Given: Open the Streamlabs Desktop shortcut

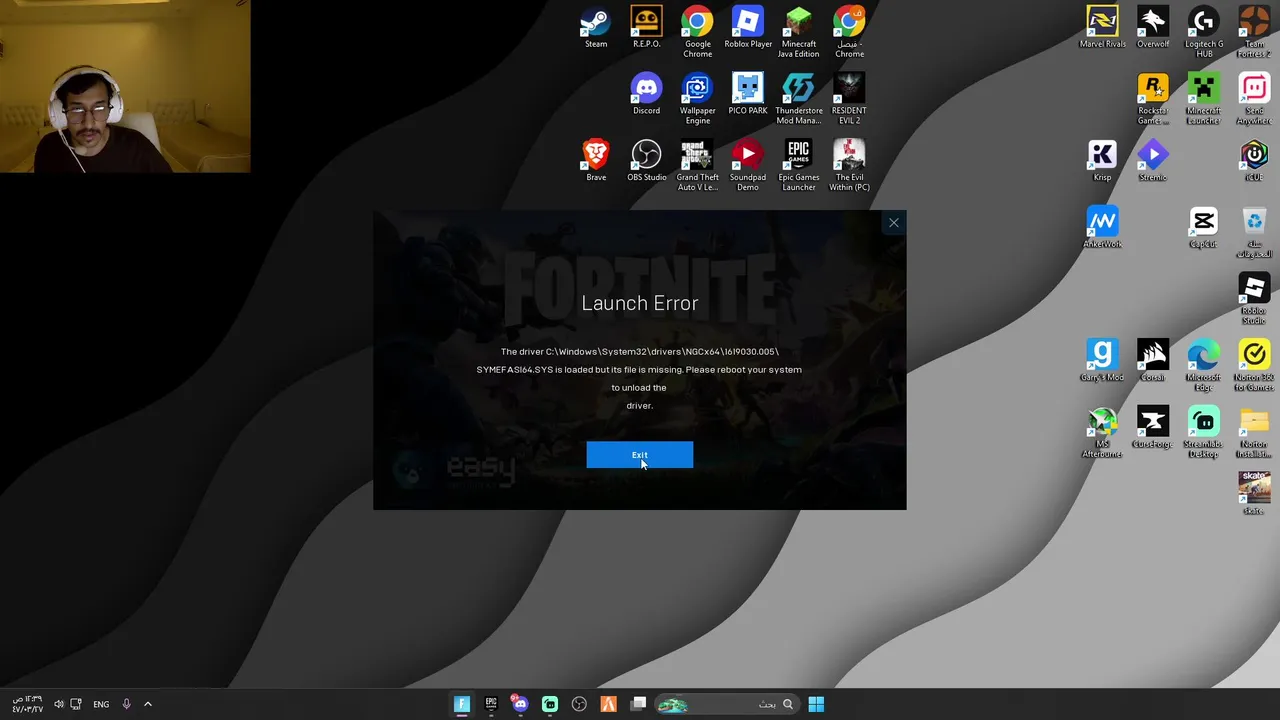Looking at the screenshot, I should point(1204,433).
